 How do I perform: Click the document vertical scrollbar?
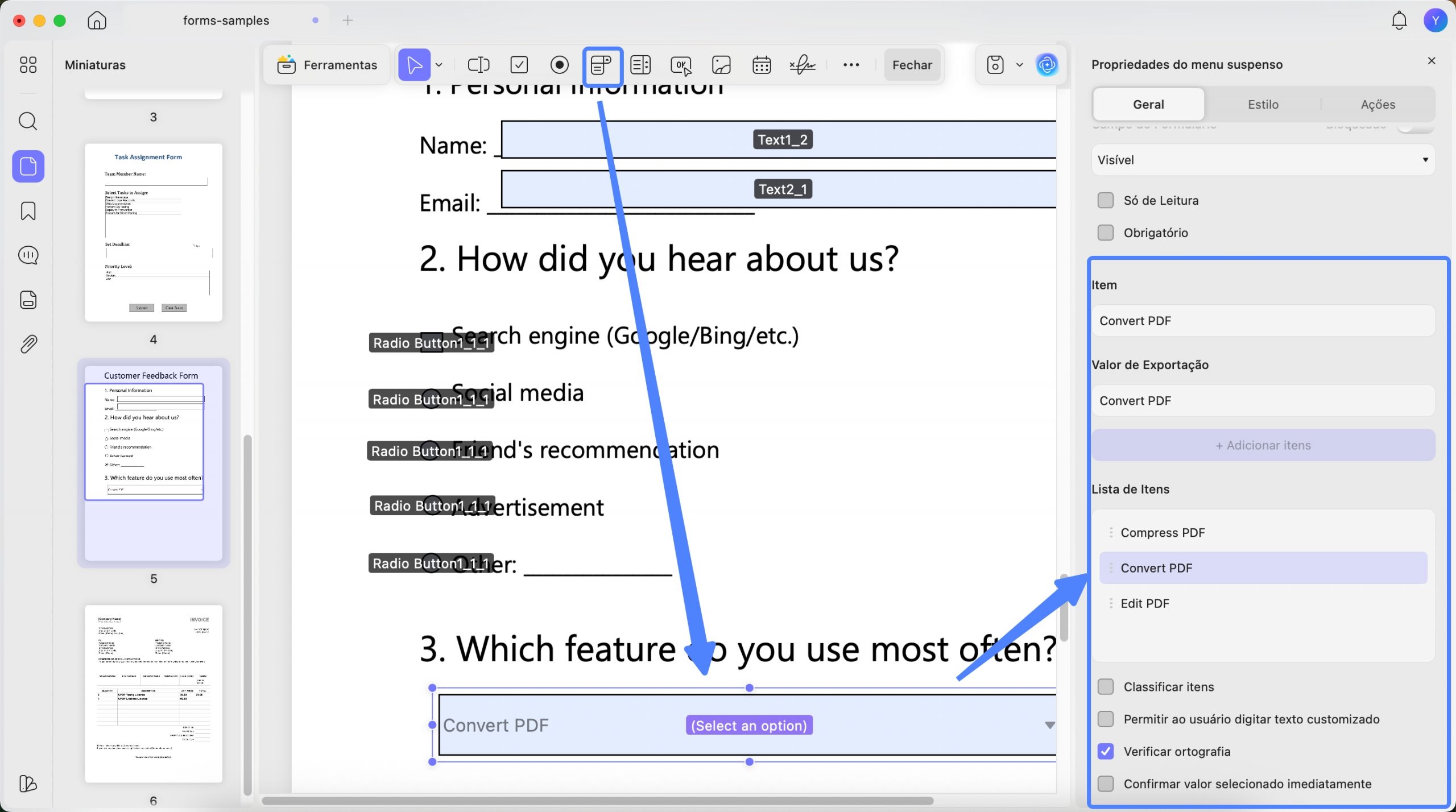(x=1064, y=607)
